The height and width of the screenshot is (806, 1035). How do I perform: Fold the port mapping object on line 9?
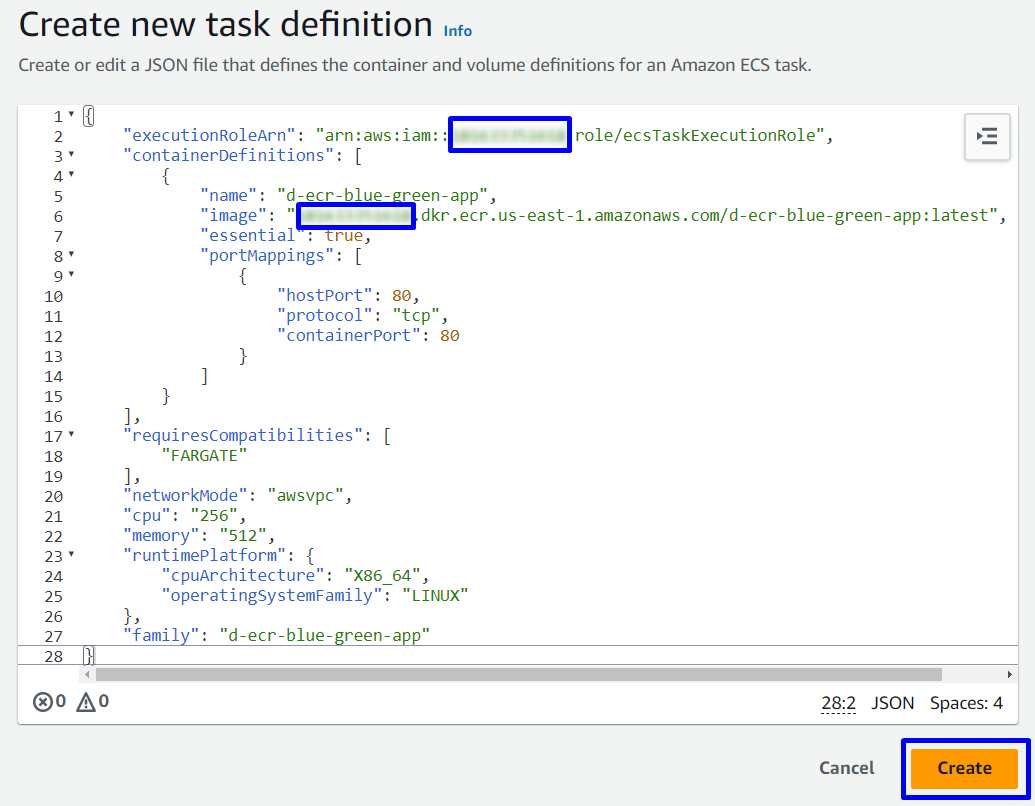coord(71,276)
